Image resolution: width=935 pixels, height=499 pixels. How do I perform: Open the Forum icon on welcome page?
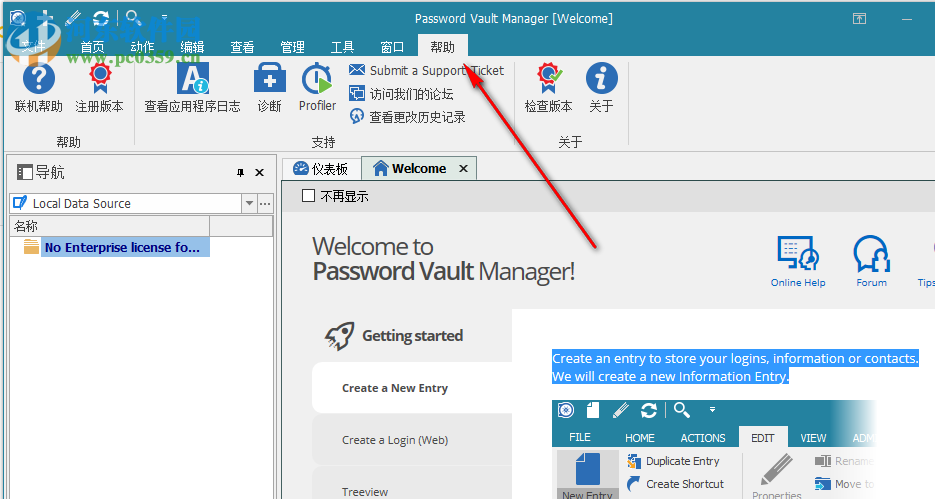pyautogui.click(x=871, y=262)
